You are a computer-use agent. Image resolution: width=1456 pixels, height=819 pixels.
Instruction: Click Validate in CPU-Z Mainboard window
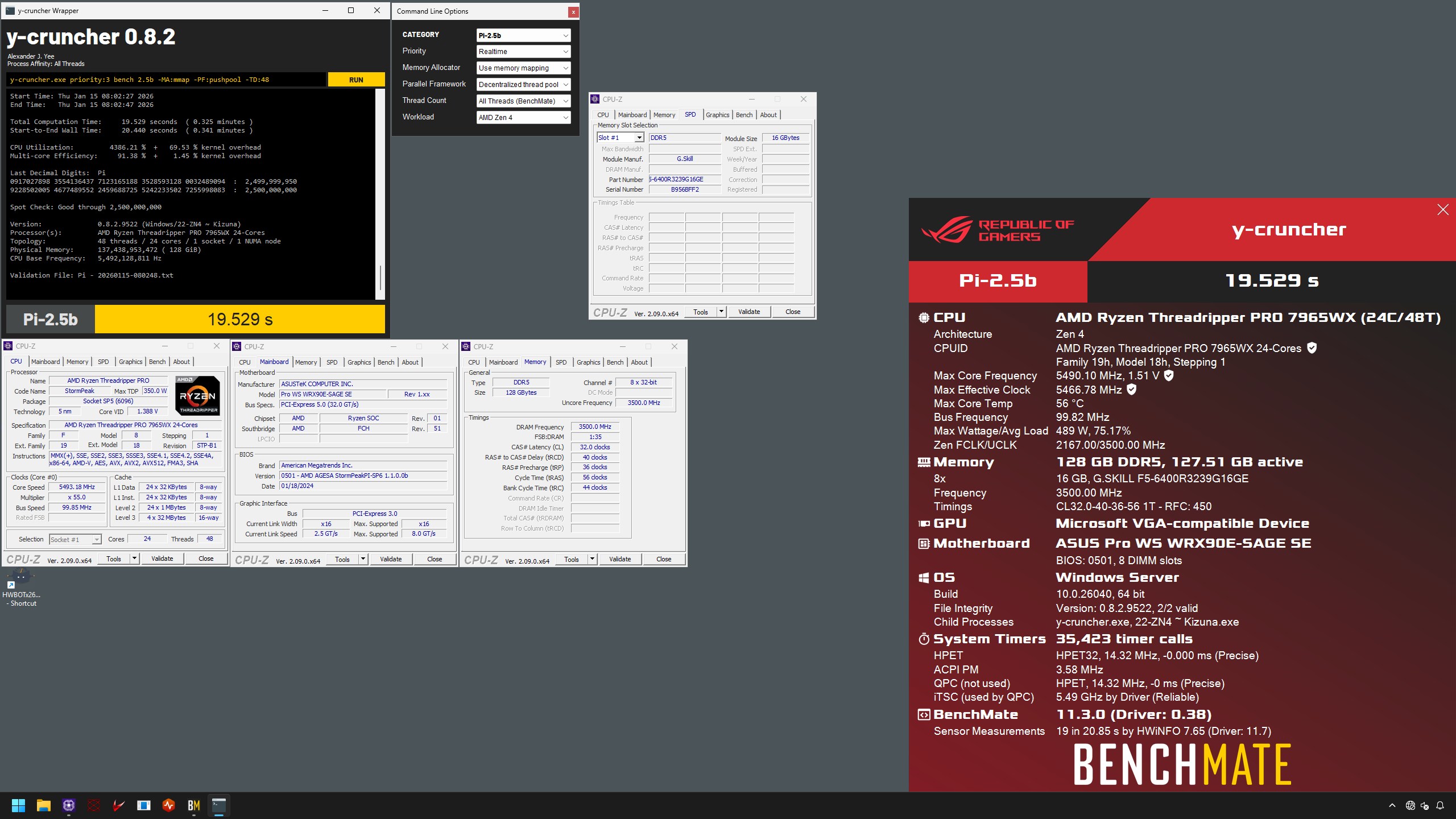tap(391, 559)
